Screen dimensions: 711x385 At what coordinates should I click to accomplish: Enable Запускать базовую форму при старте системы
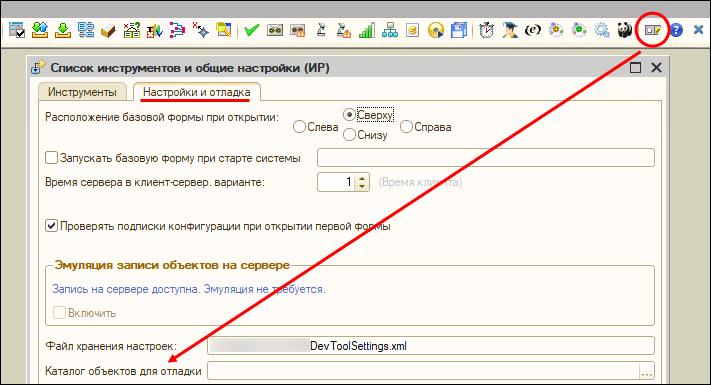(x=52, y=158)
